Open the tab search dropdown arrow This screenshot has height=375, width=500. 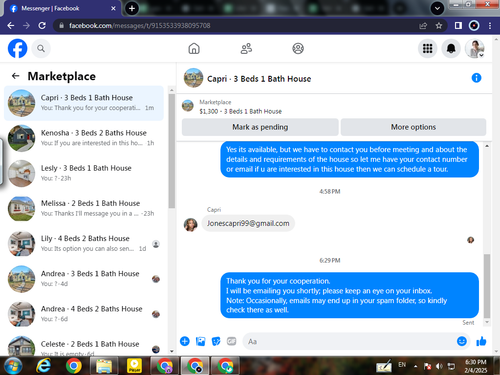437,8
